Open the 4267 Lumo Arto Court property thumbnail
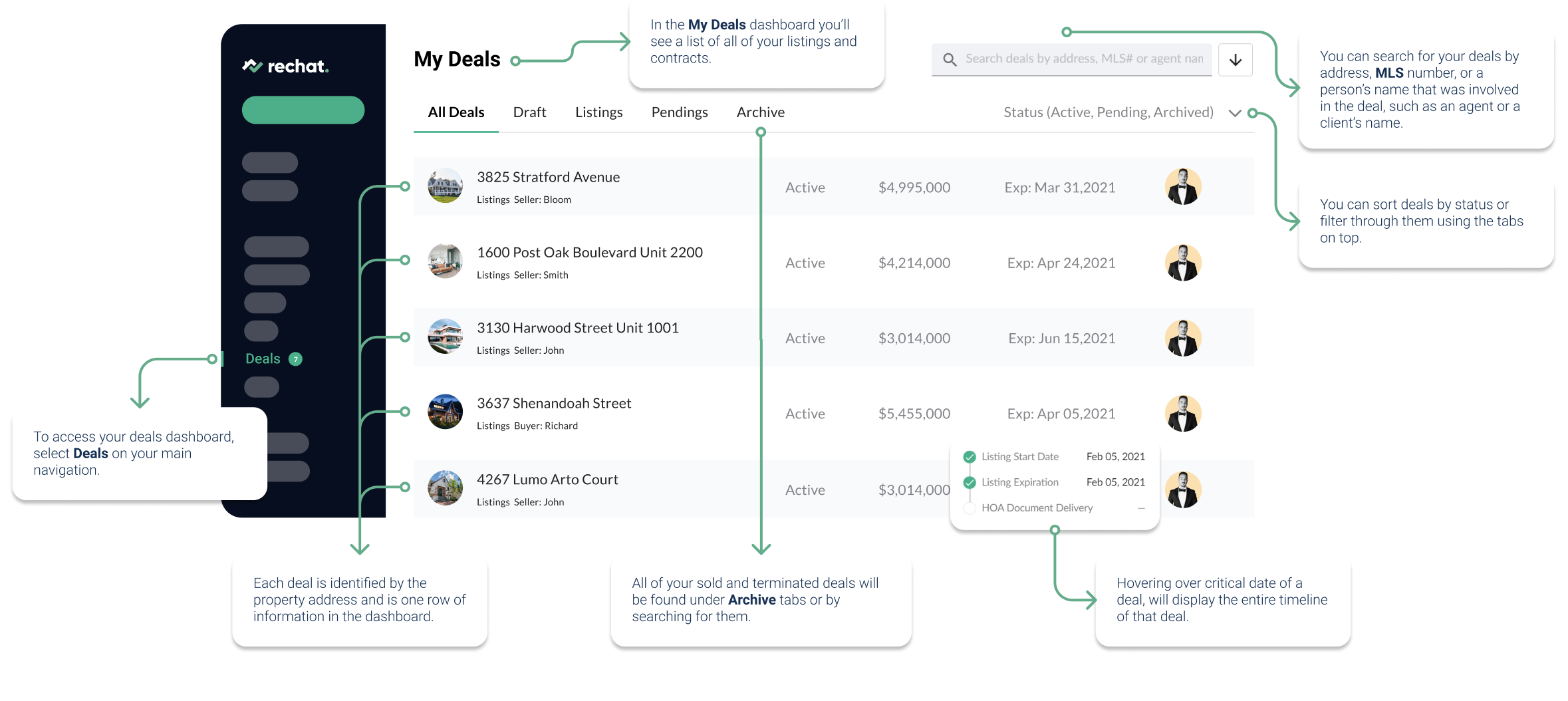The height and width of the screenshot is (701, 1568). 445,489
